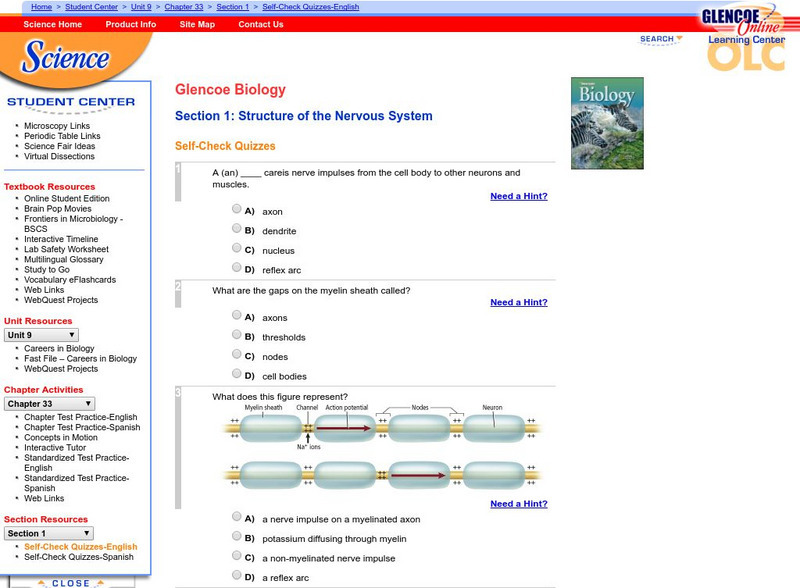The image size is (800, 588).
Task: Open Periodic Table Links
Action: point(62,136)
